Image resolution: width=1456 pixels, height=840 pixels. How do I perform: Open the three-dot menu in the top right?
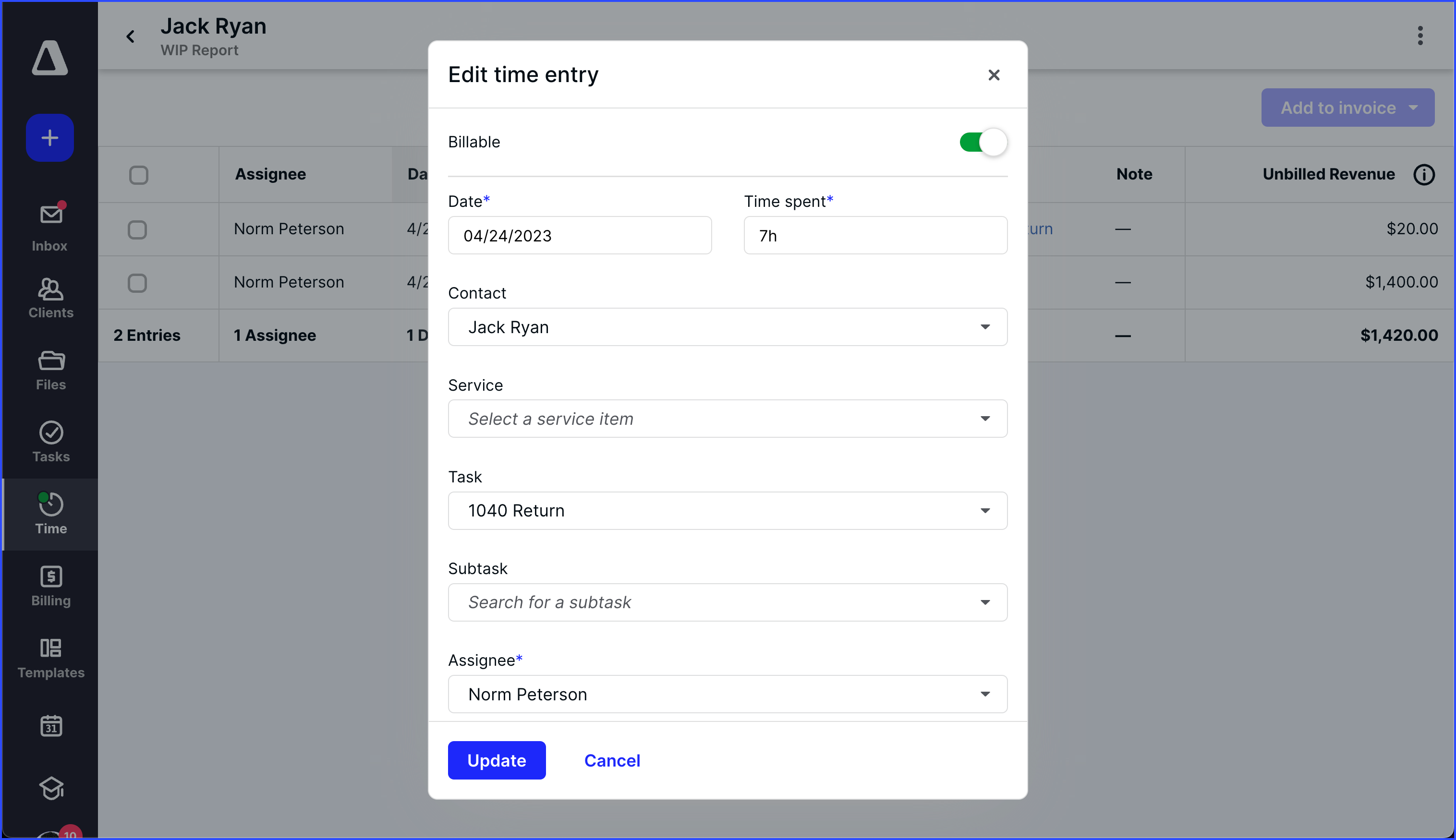coord(1419,36)
